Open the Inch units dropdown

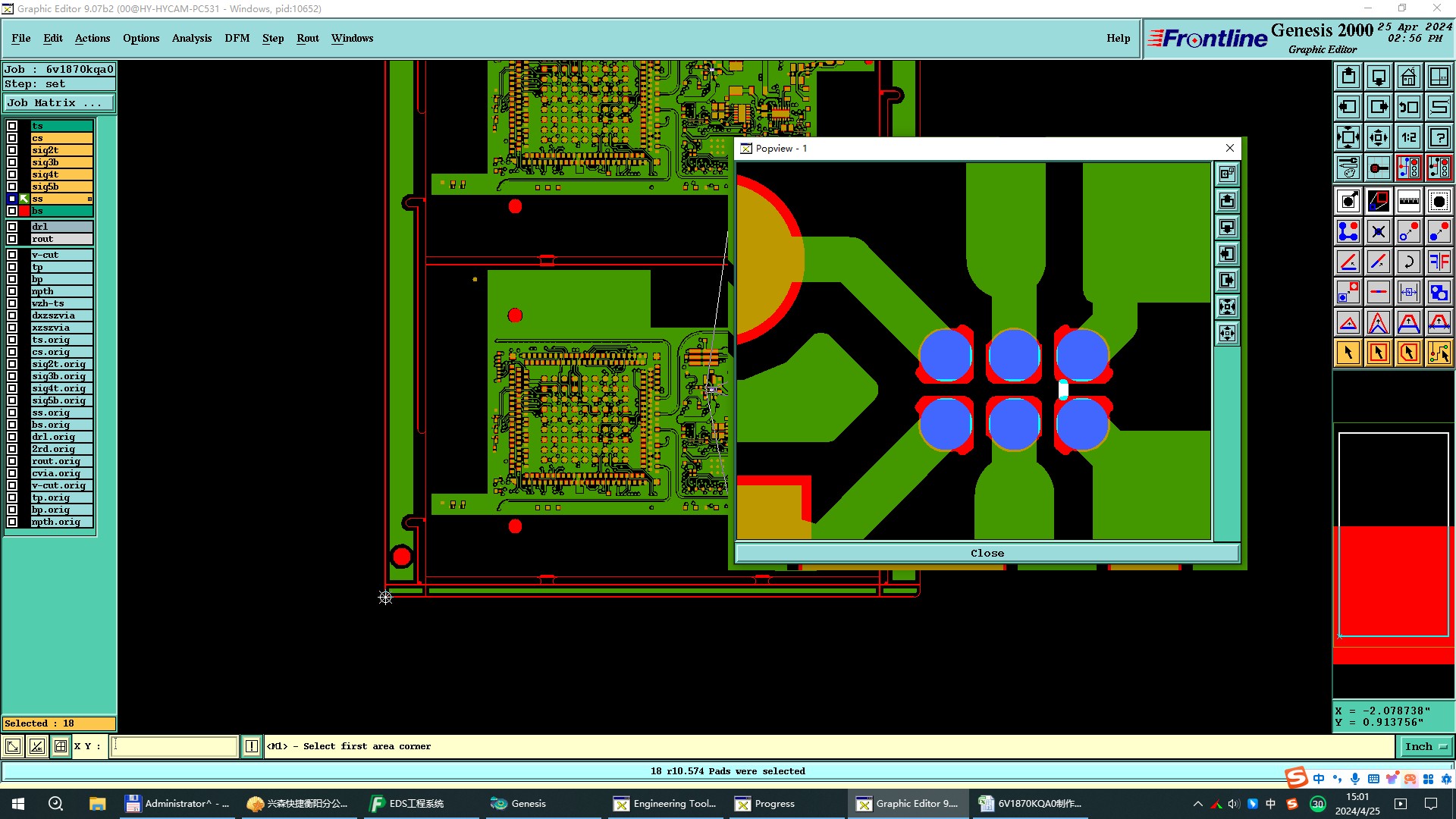pos(1426,746)
